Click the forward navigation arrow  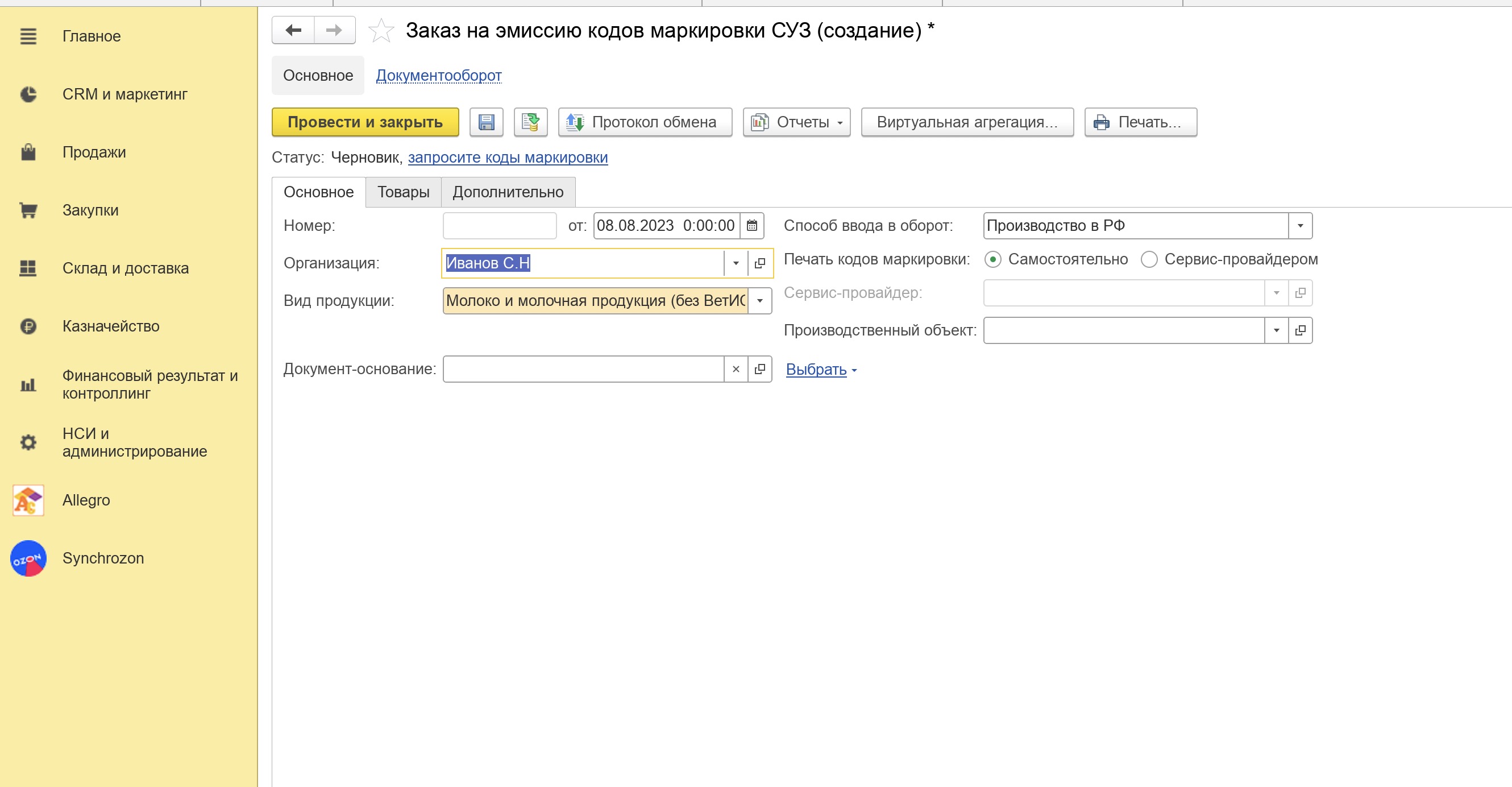point(335,30)
